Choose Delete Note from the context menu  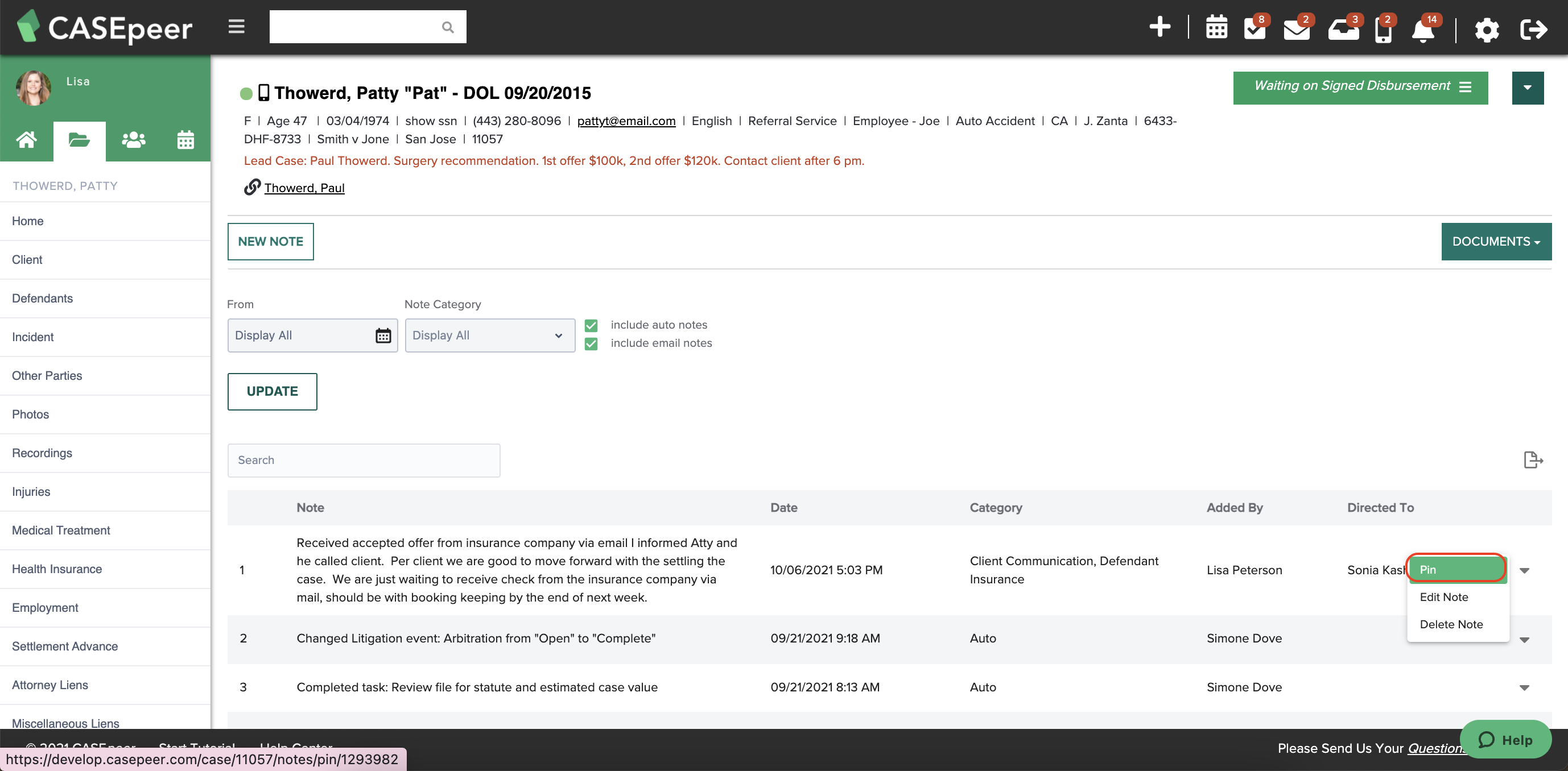click(1451, 624)
